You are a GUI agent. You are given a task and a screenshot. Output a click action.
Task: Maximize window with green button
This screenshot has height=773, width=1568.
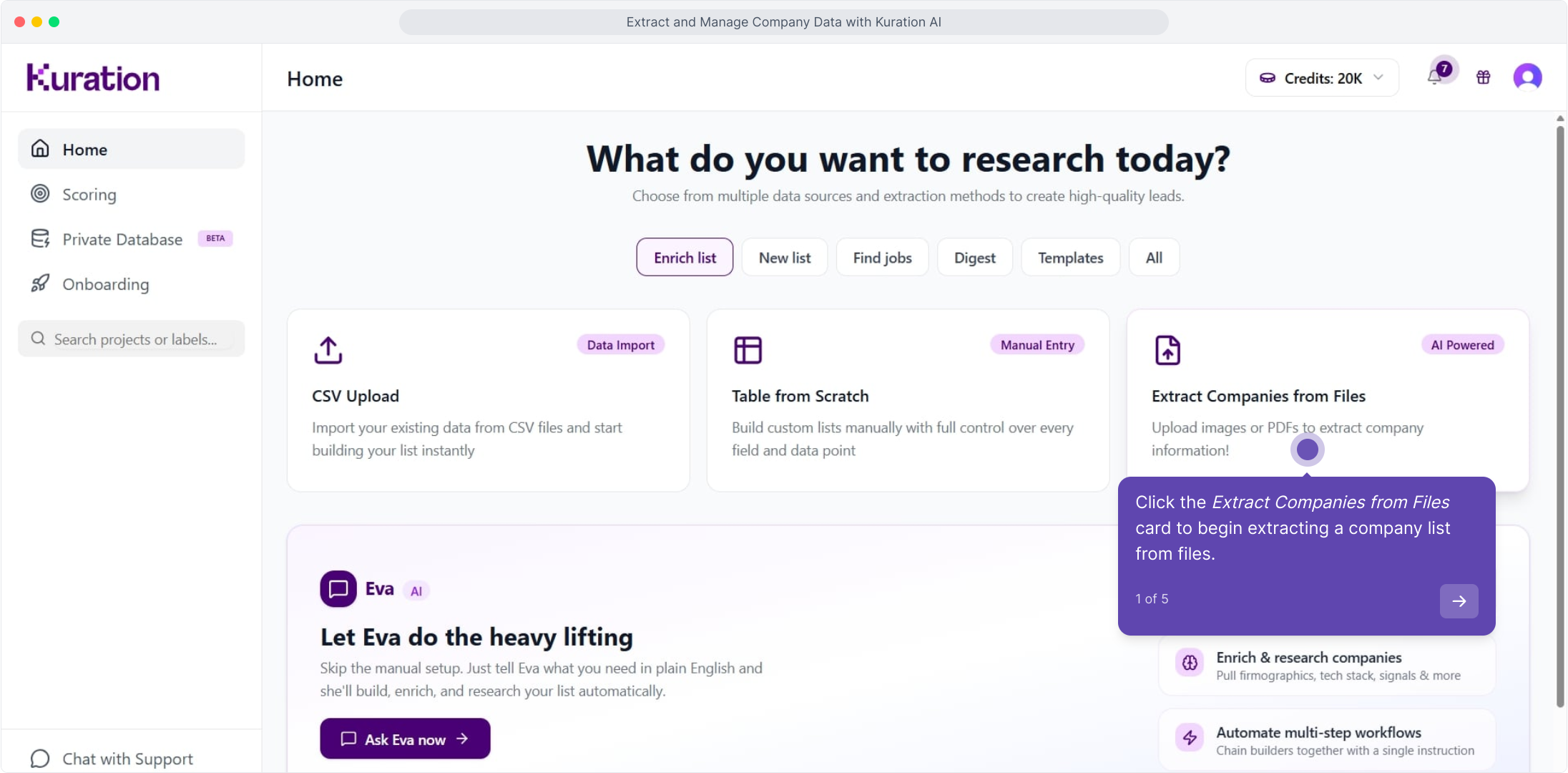pyautogui.click(x=54, y=21)
